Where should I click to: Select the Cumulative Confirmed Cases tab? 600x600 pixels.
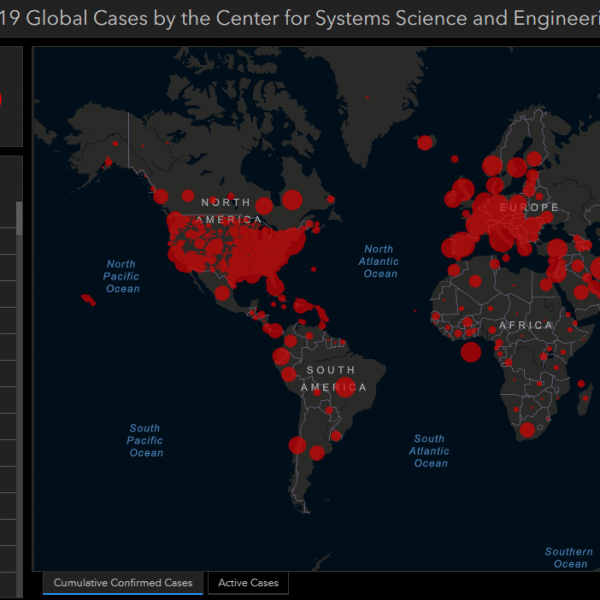tap(123, 583)
